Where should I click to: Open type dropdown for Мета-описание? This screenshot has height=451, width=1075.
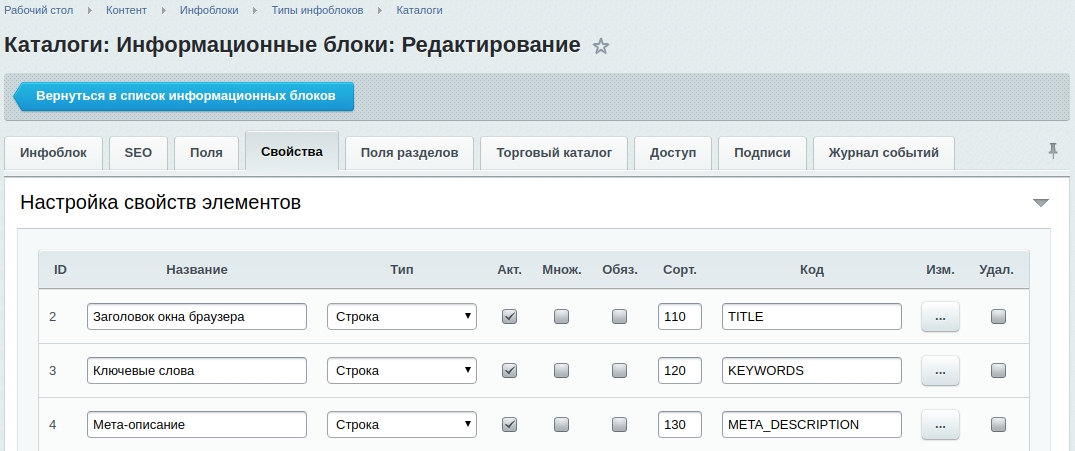pyautogui.click(x=402, y=424)
